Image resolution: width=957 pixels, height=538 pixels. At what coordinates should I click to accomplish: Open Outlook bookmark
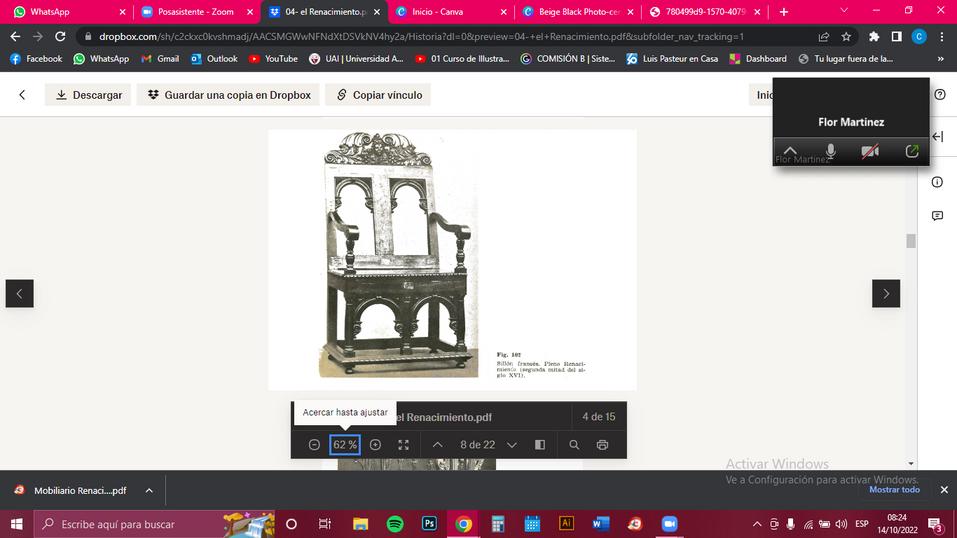pos(214,59)
